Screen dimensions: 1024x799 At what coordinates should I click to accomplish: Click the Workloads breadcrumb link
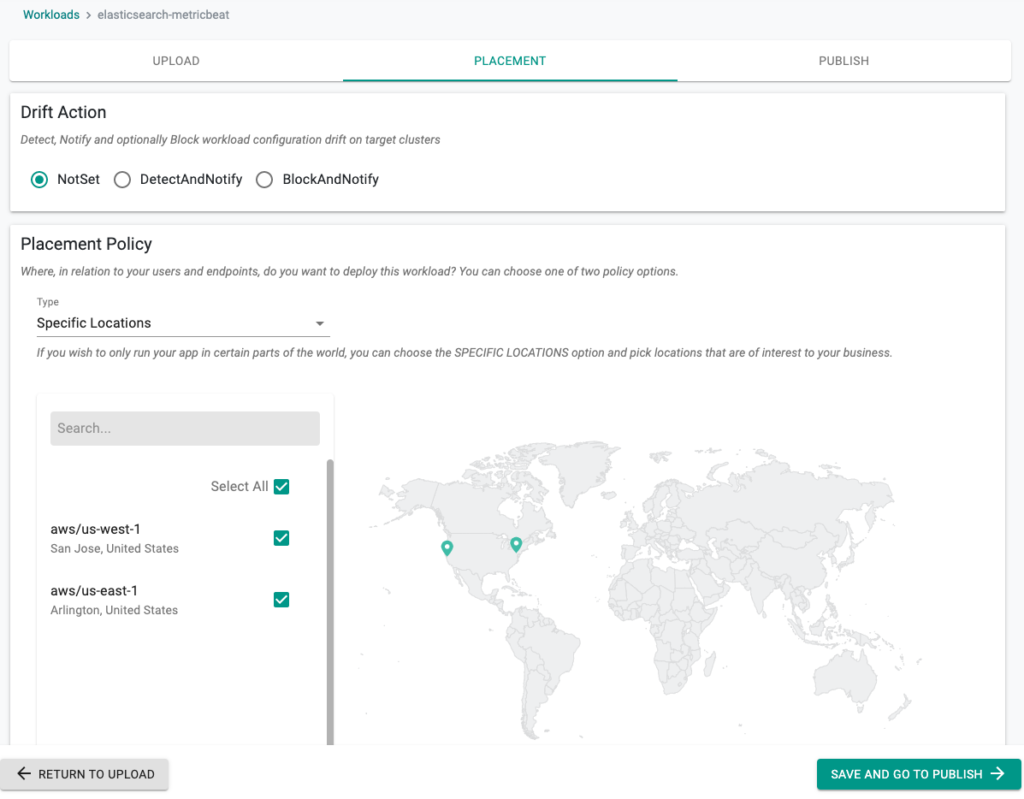51,15
